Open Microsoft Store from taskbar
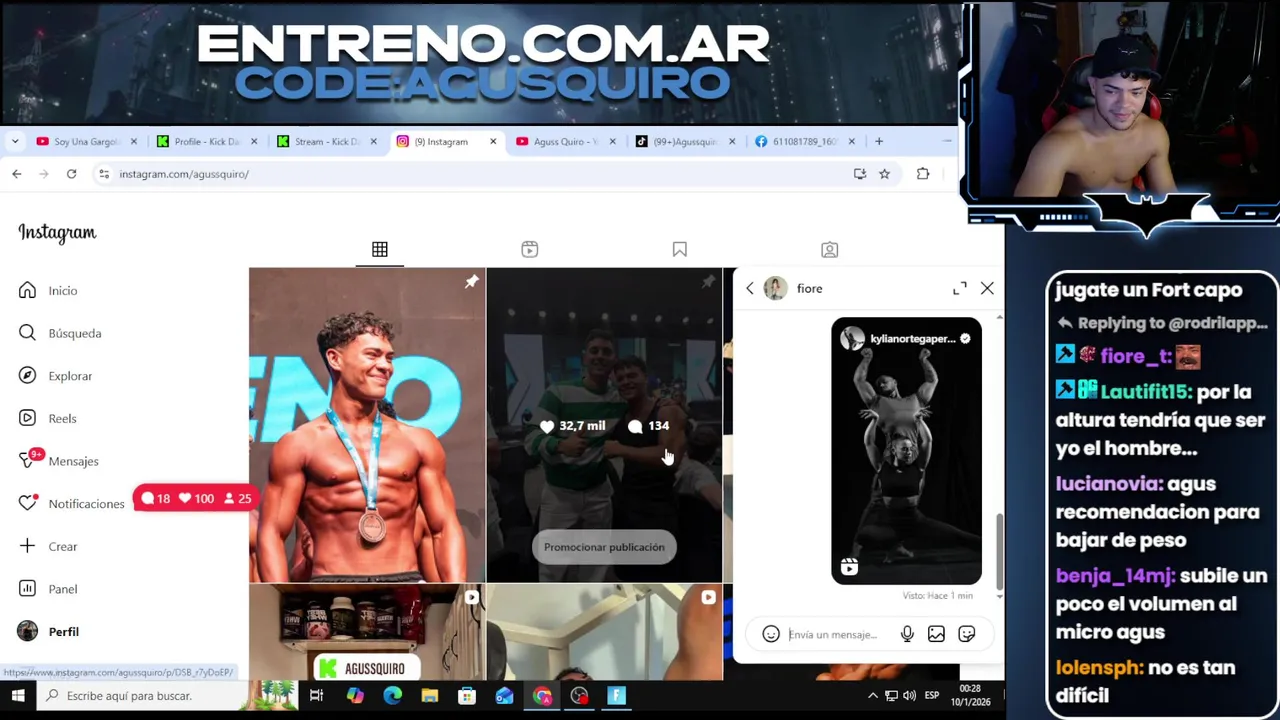This screenshot has height=720, width=1280. tap(467, 696)
